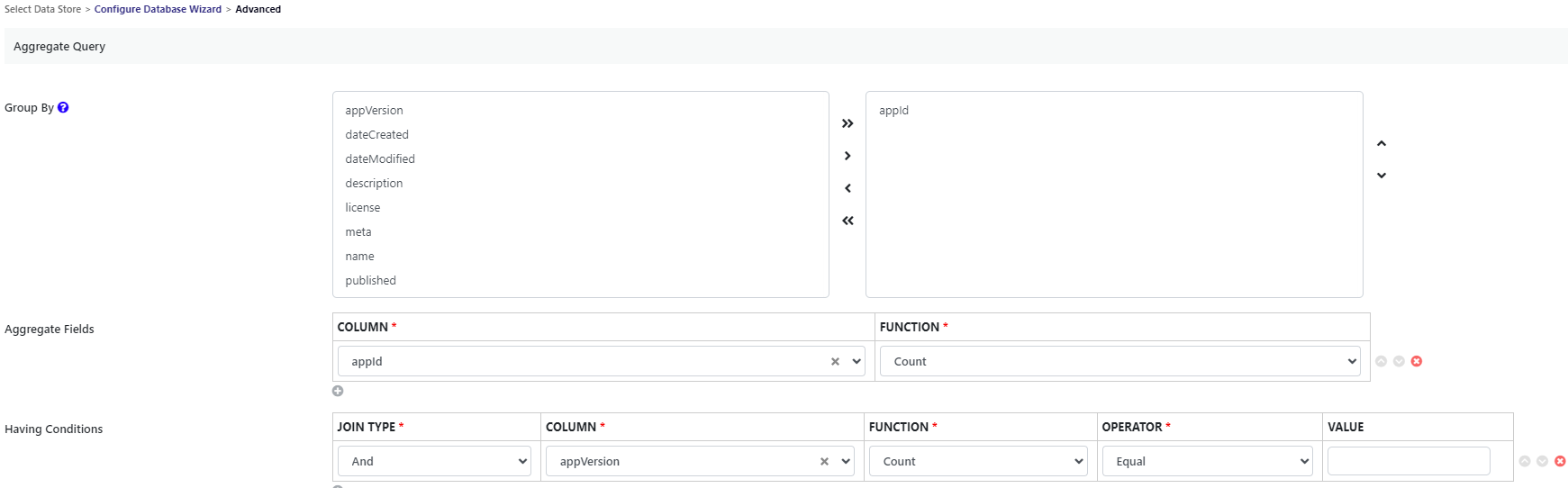Open the Operator Equal dropdown
Image resolution: width=1568 pixels, height=488 pixels.
coord(1208,461)
